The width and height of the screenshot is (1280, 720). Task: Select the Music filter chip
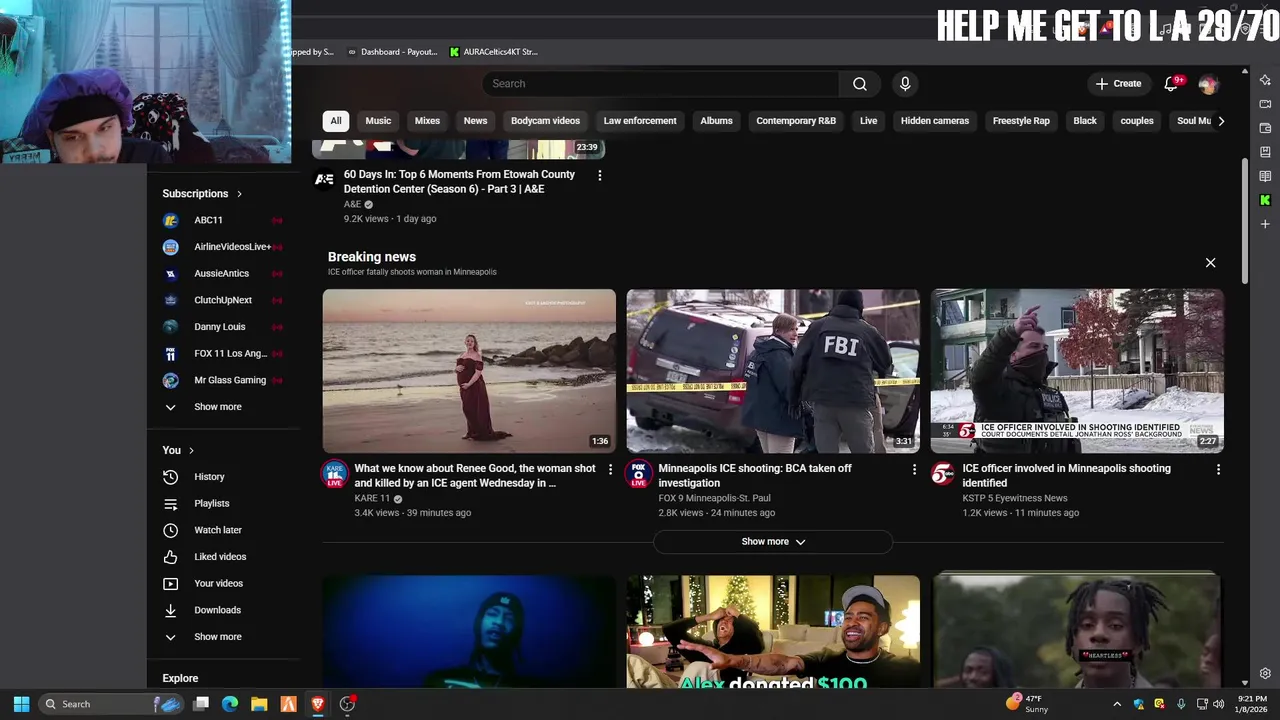(x=378, y=121)
